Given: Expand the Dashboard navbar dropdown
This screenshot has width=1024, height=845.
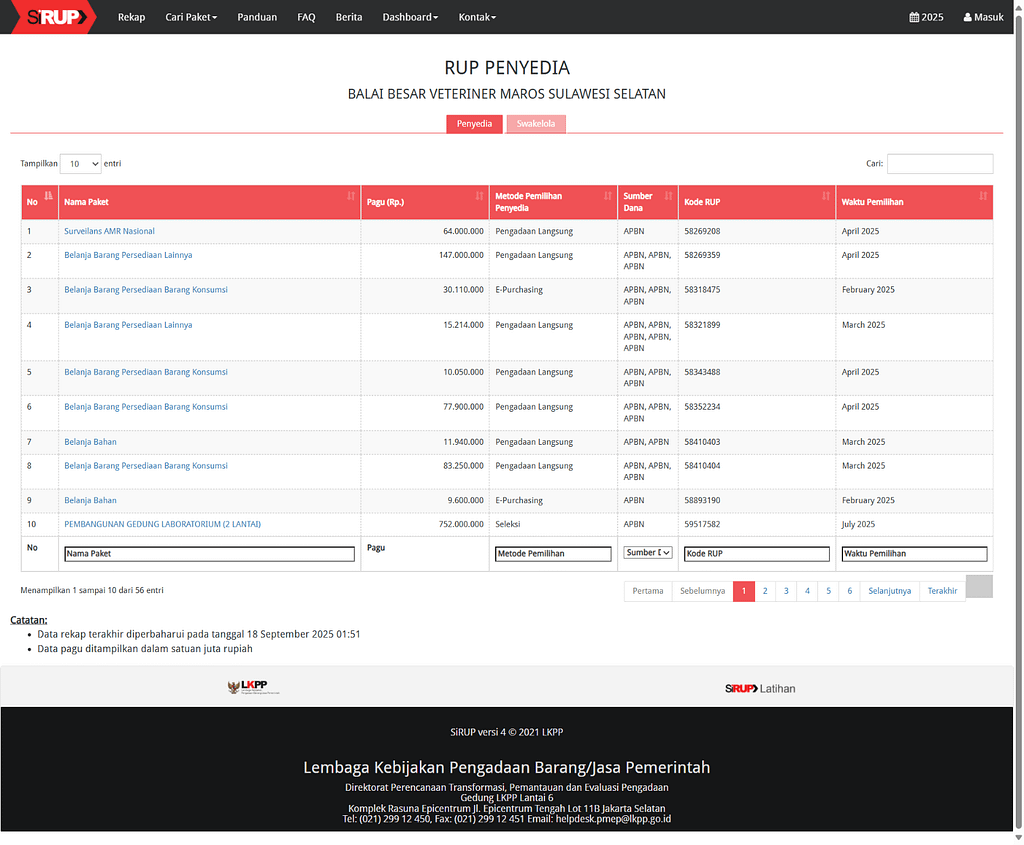Looking at the screenshot, I should 410,17.
